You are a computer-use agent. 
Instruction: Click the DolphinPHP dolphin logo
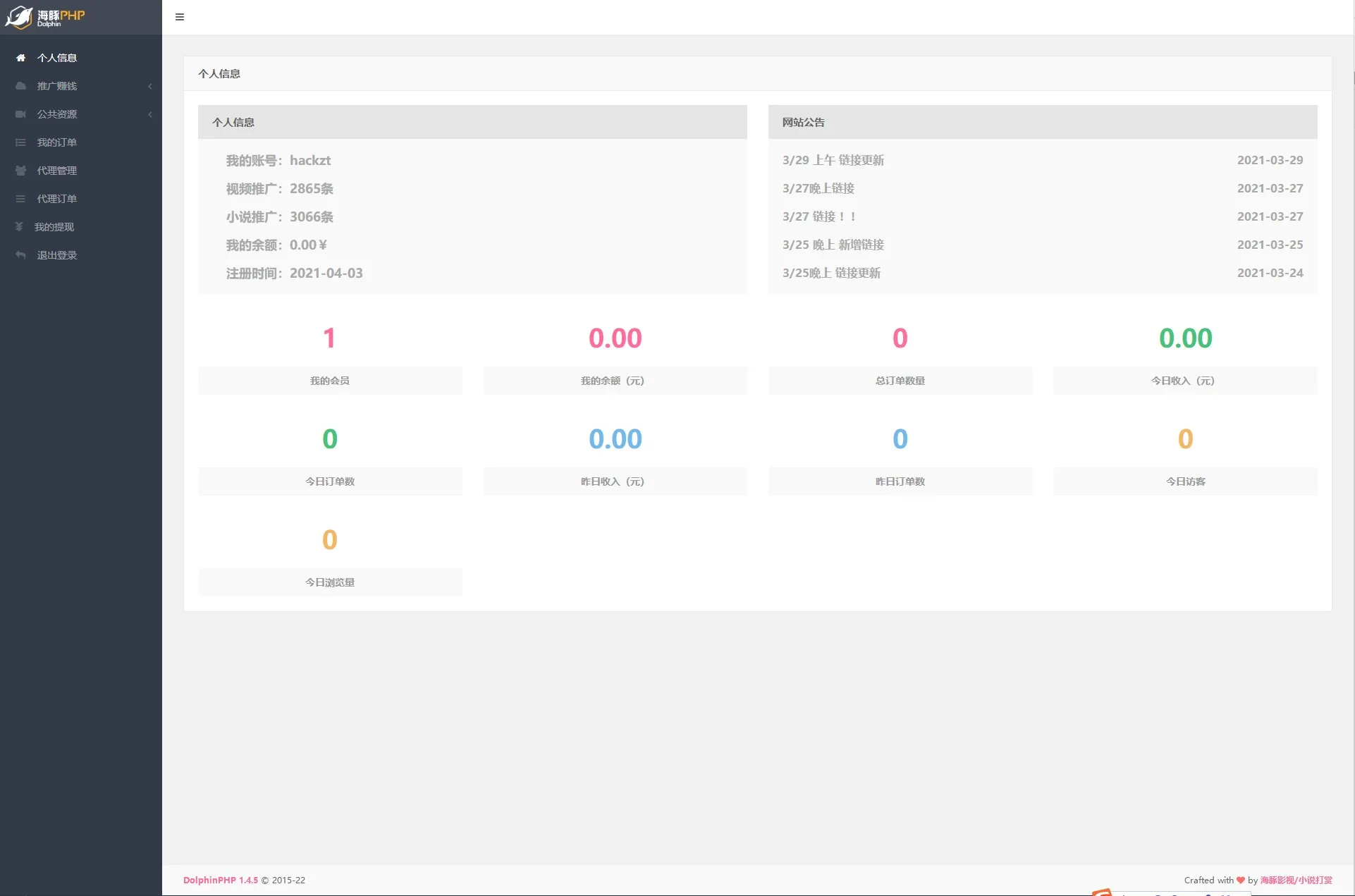click(19, 17)
